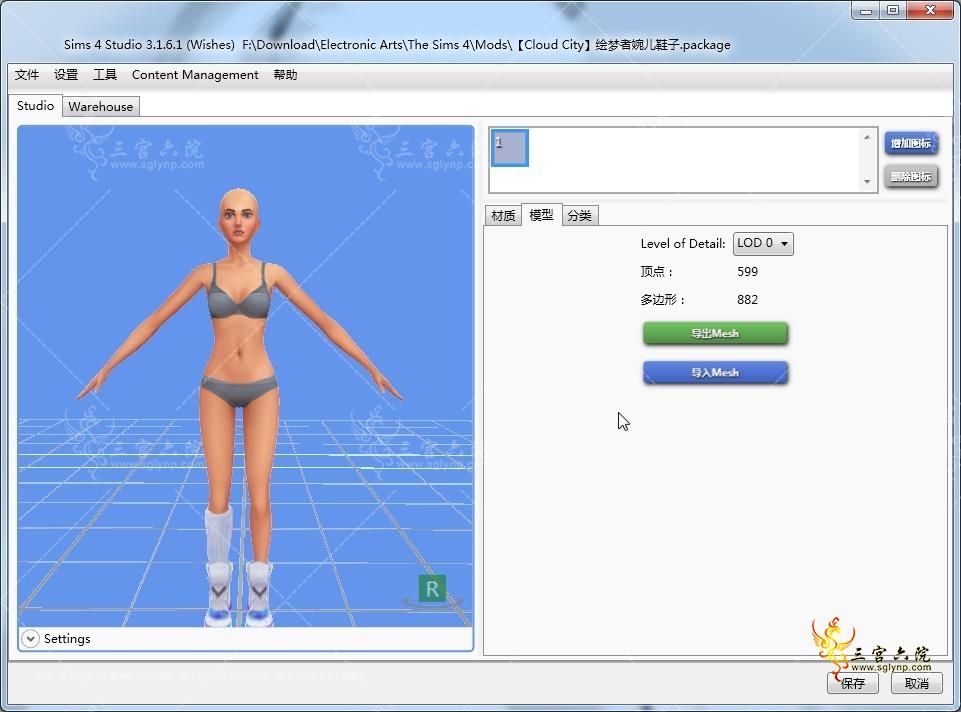Minimize the Sims 4 Studio window
Screen dimensions: 961x712
pyautogui.click(x=866, y=10)
